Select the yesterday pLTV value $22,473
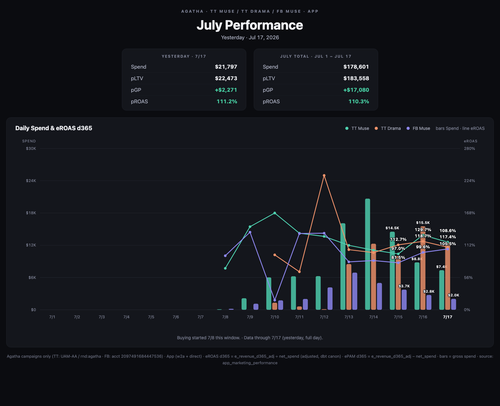This screenshot has width=500, height=406. pos(226,78)
